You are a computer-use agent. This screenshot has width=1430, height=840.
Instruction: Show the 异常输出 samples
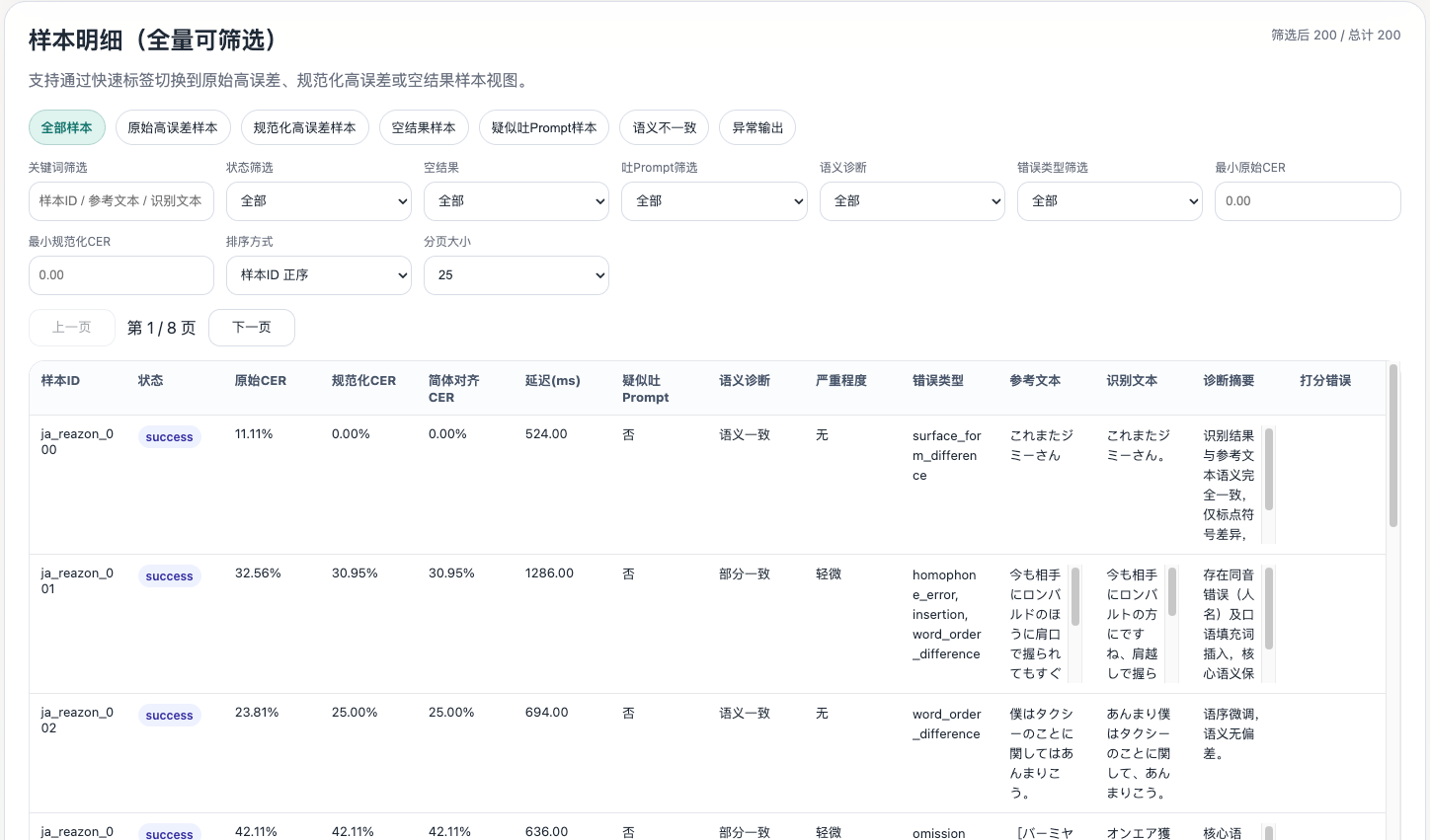point(757,127)
